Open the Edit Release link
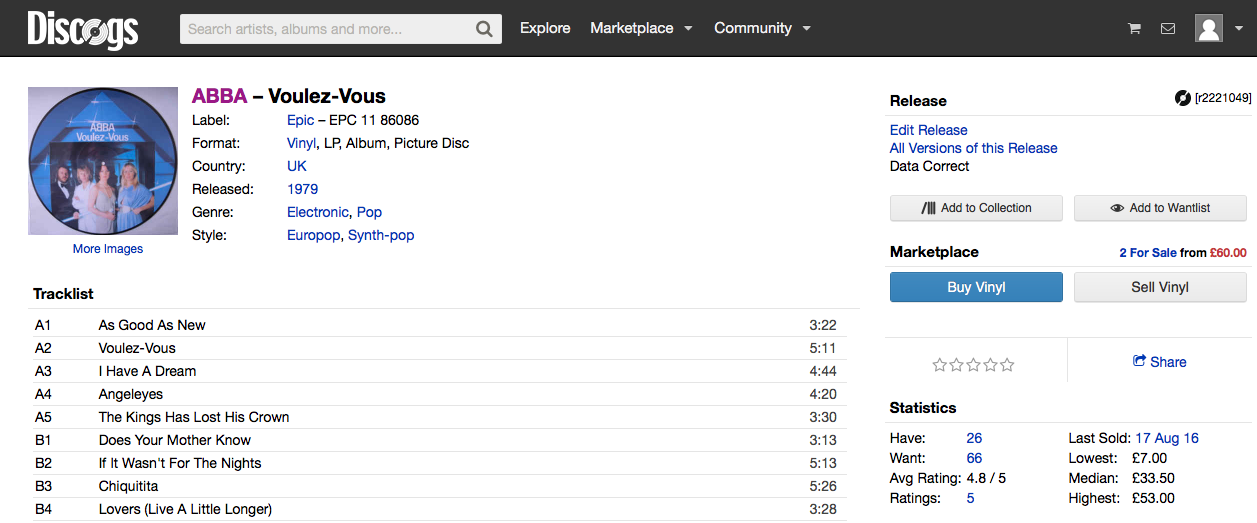The image size is (1257, 523). click(929, 130)
